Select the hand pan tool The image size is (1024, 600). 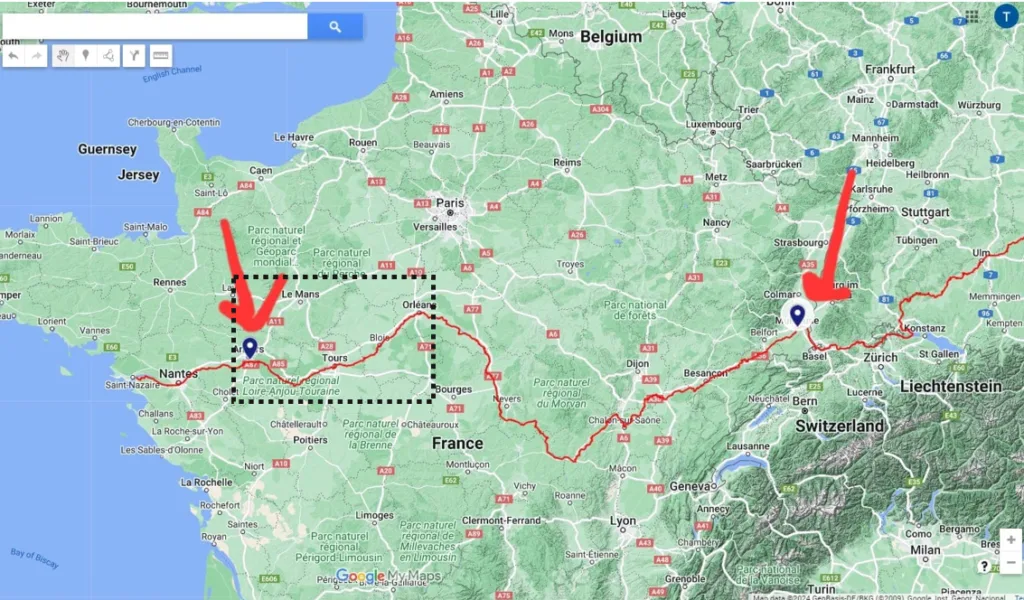(62, 56)
